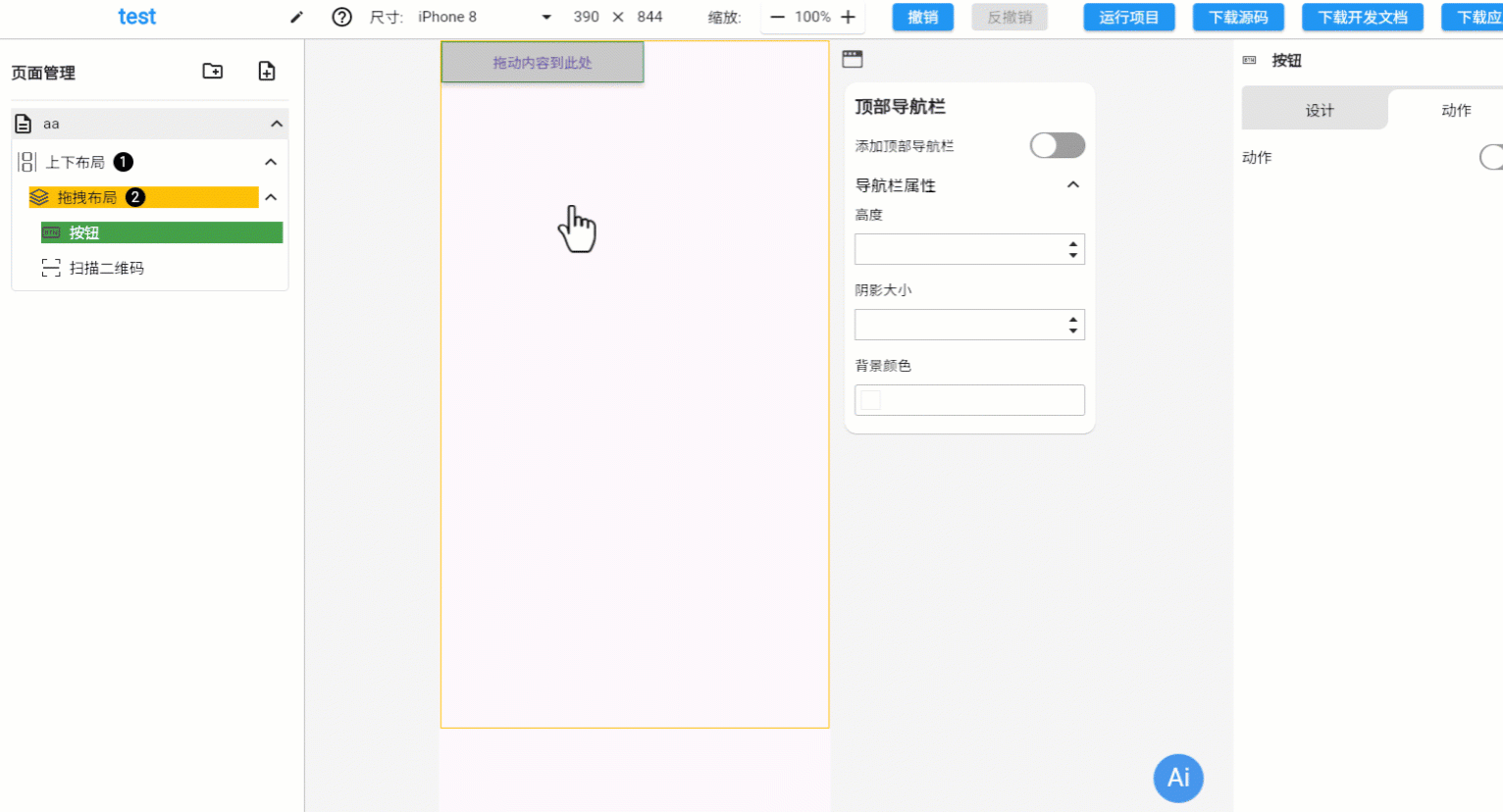Collapse the 拖拽布局 tree node
Image resolution: width=1503 pixels, height=812 pixels.
(x=271, y=197)
